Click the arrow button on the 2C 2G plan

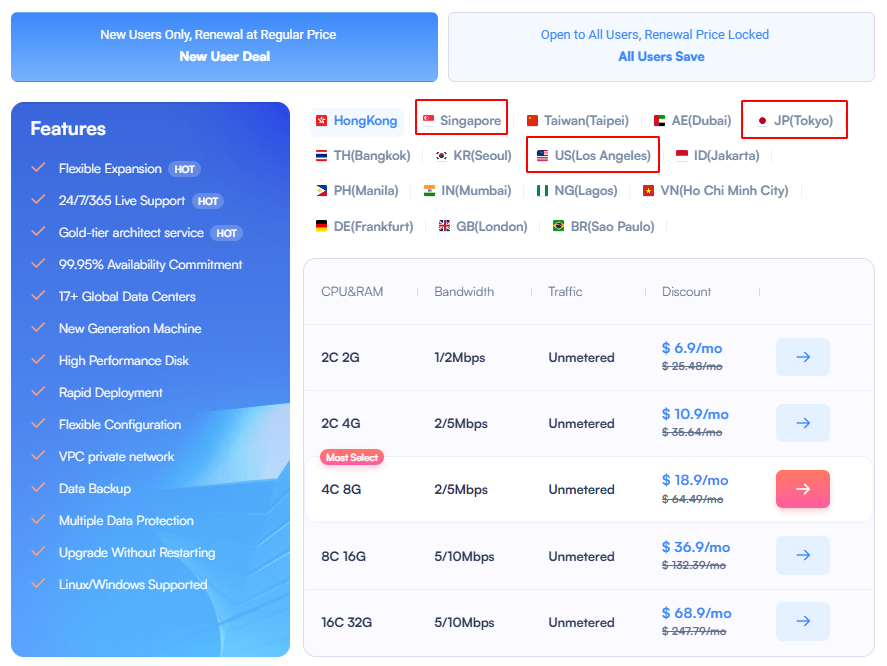803,357
